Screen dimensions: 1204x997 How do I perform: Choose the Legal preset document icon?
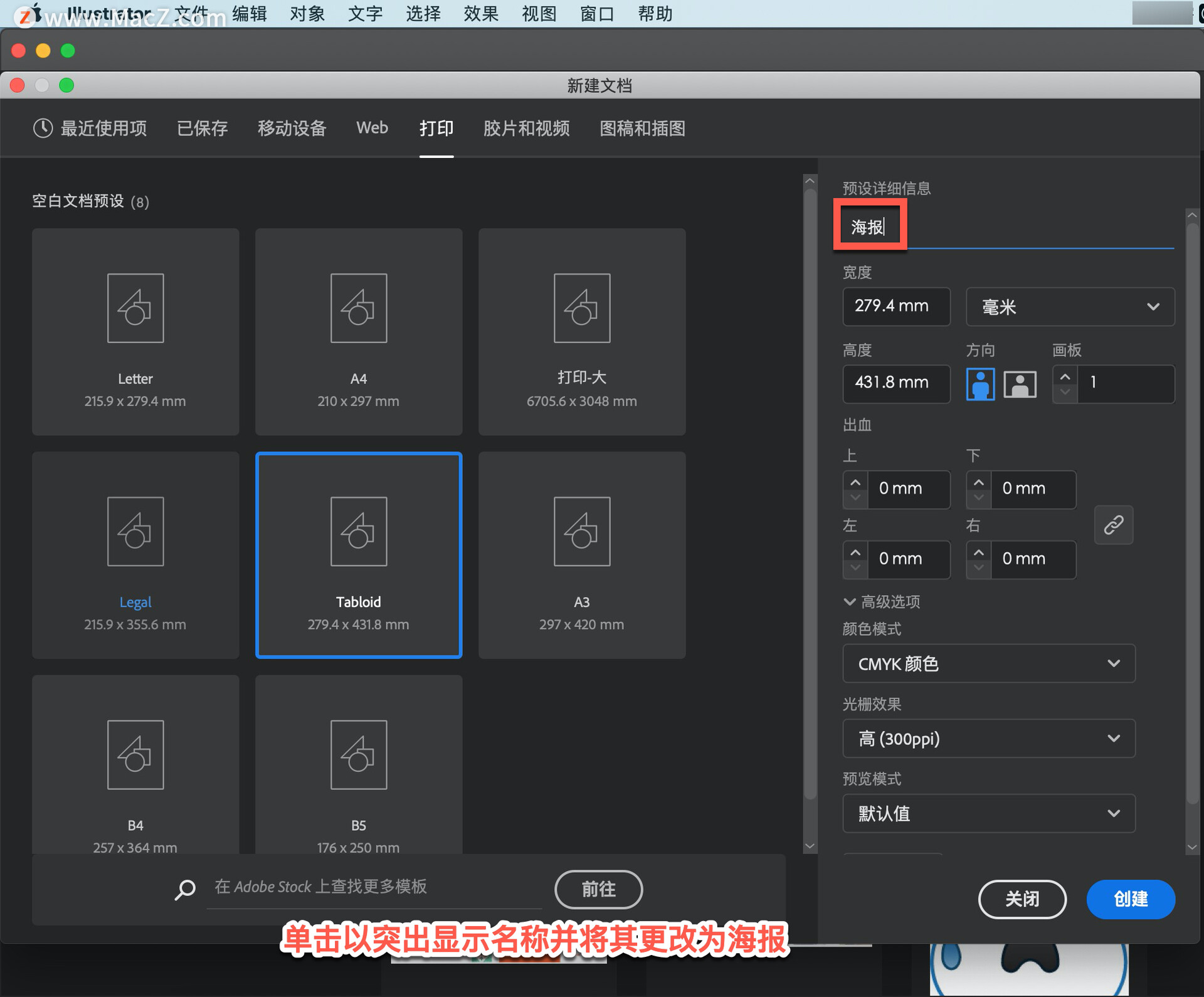pos(135,531)
